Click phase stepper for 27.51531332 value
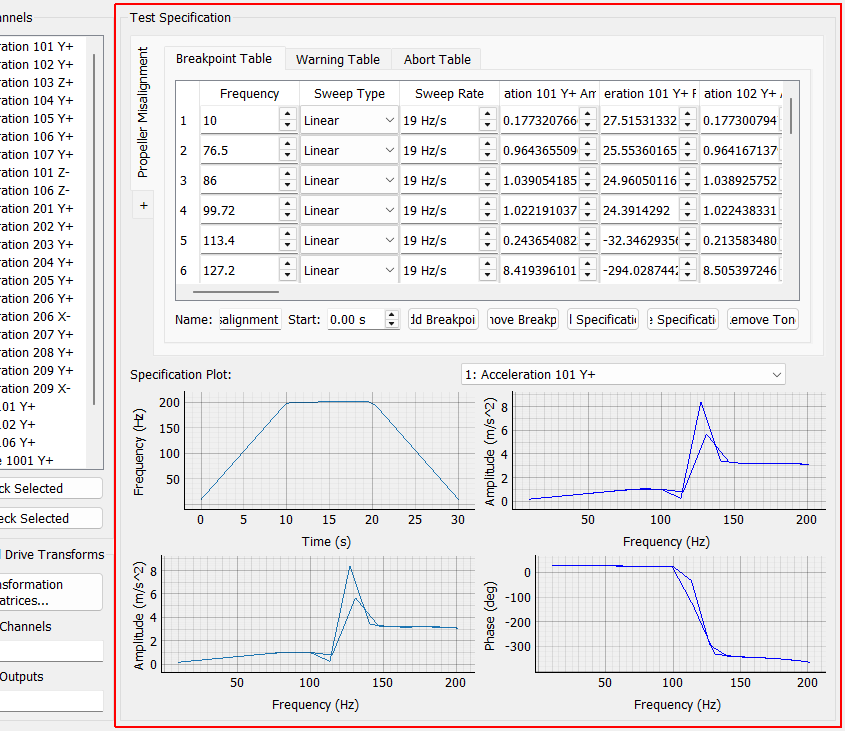 coord(688,120)
